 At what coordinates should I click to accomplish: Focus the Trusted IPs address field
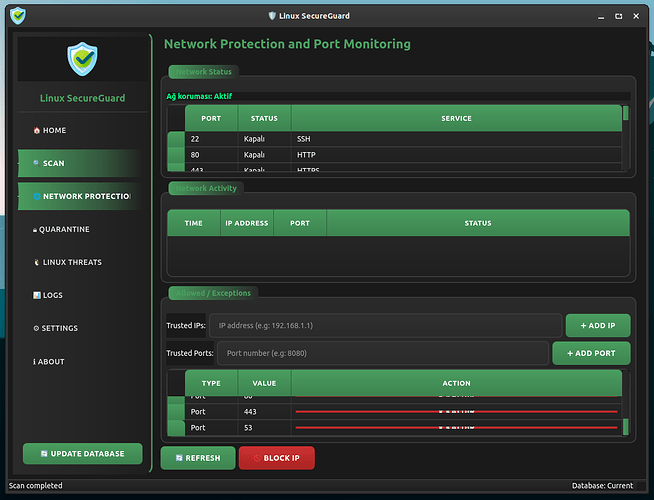pyautogui.click(x=385, y=326)
